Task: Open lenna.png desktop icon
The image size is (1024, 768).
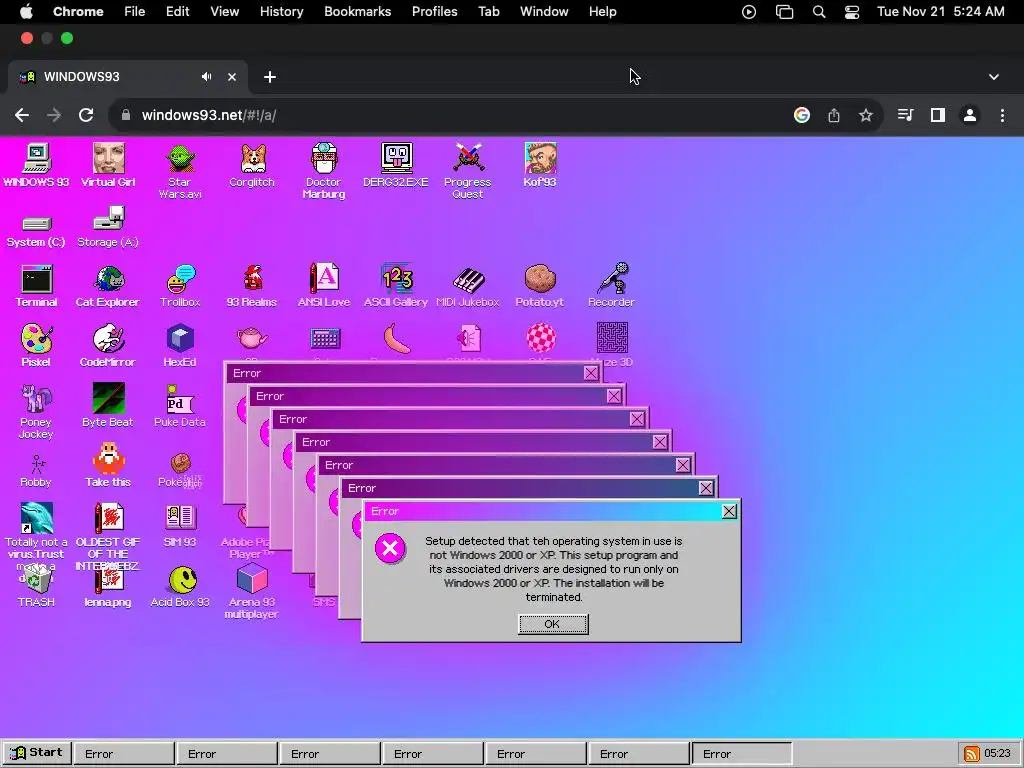Action: tap(108, 586)
